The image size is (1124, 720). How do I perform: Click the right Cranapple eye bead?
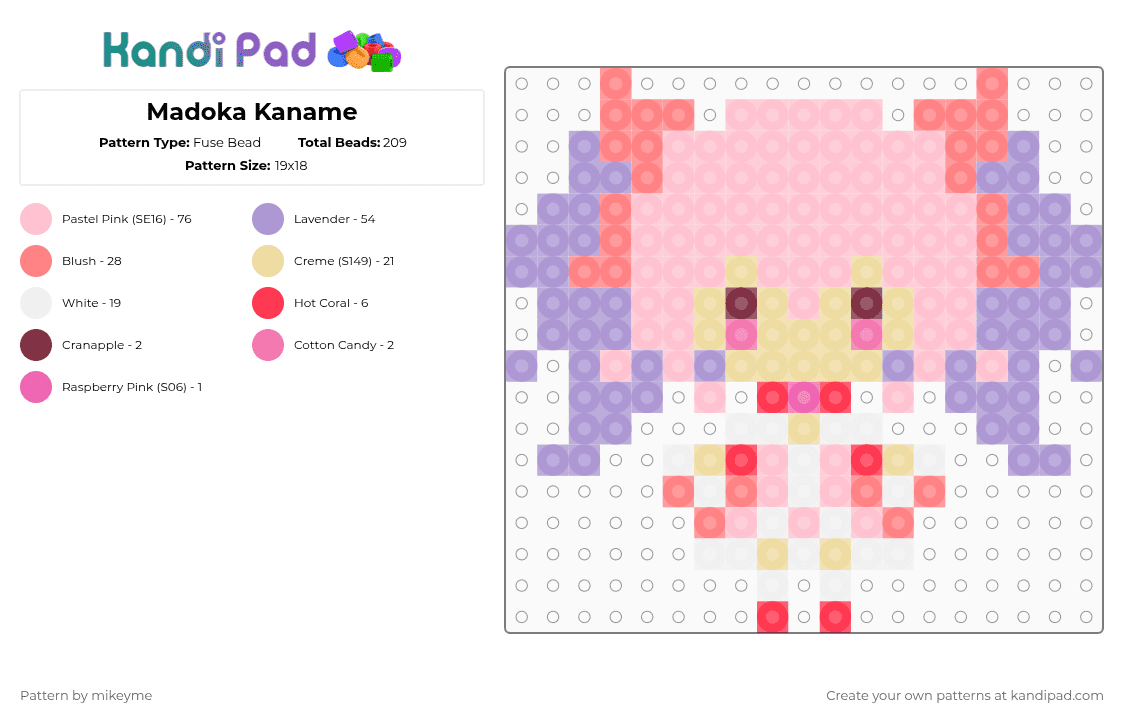click(867, 303)
